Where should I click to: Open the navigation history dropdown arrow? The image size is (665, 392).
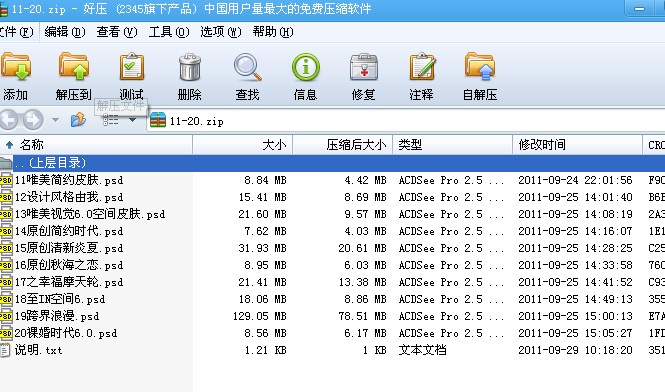(x=56, y=120)
